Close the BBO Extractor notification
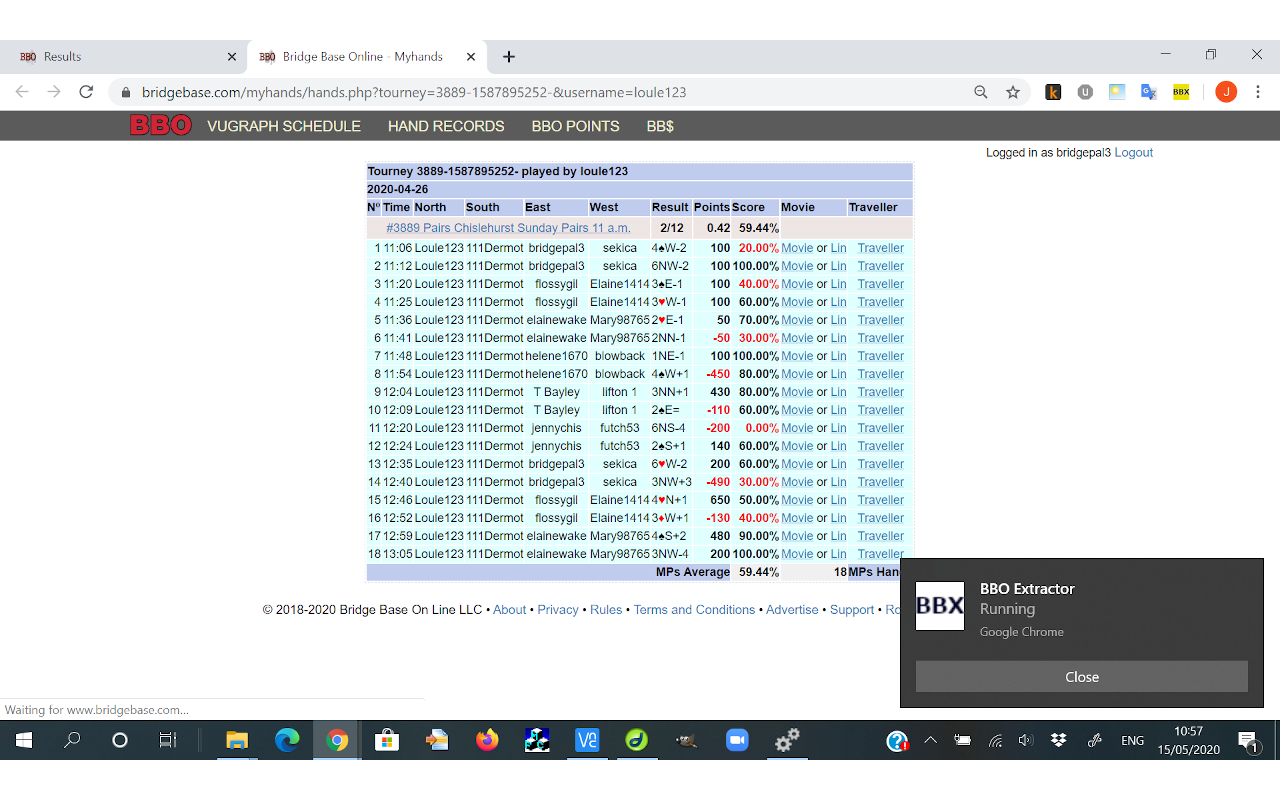Image resolution: width=1280 pixels, height=800 pixels. tap(1082, 677)
